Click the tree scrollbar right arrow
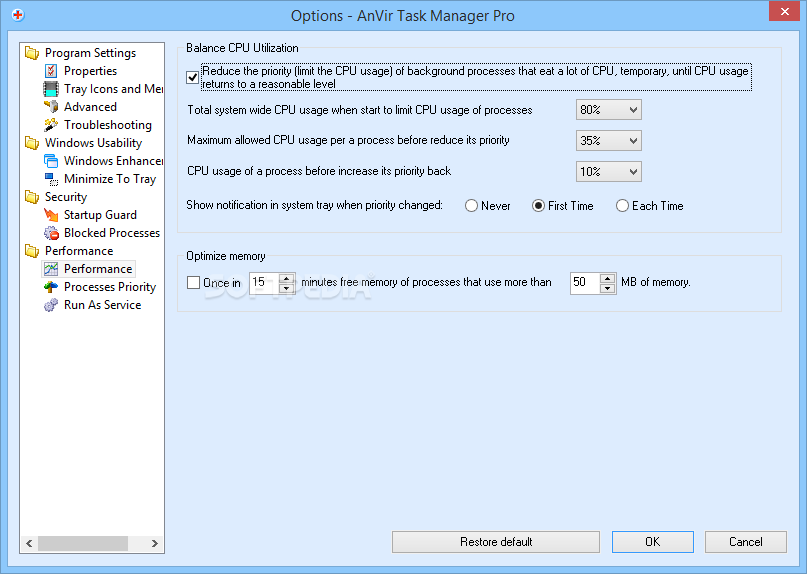The height and width of the screenshot is (574, 807). tap(154, 544)
